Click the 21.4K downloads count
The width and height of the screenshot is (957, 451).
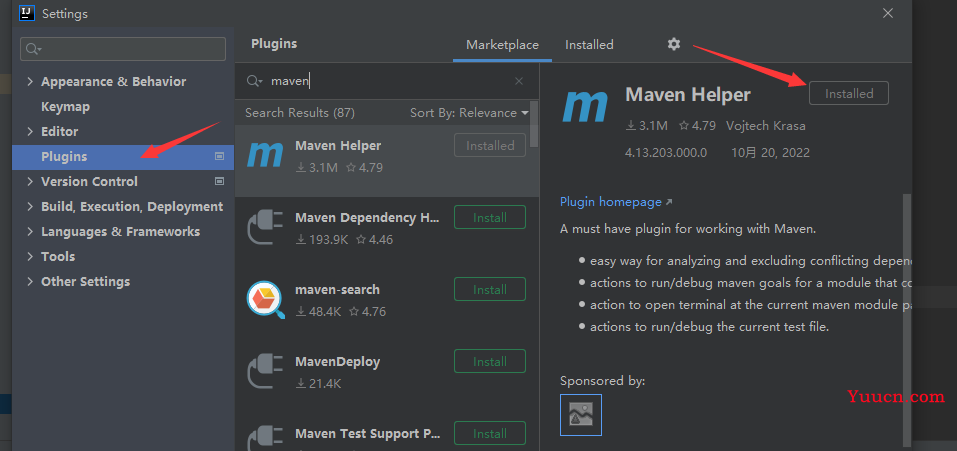pos(319,384)
